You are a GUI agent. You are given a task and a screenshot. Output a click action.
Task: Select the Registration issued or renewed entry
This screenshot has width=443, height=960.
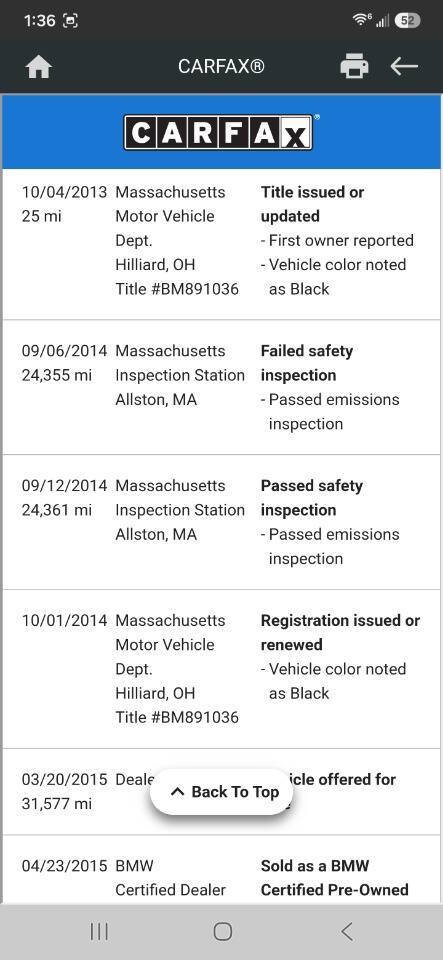point(222,669)
